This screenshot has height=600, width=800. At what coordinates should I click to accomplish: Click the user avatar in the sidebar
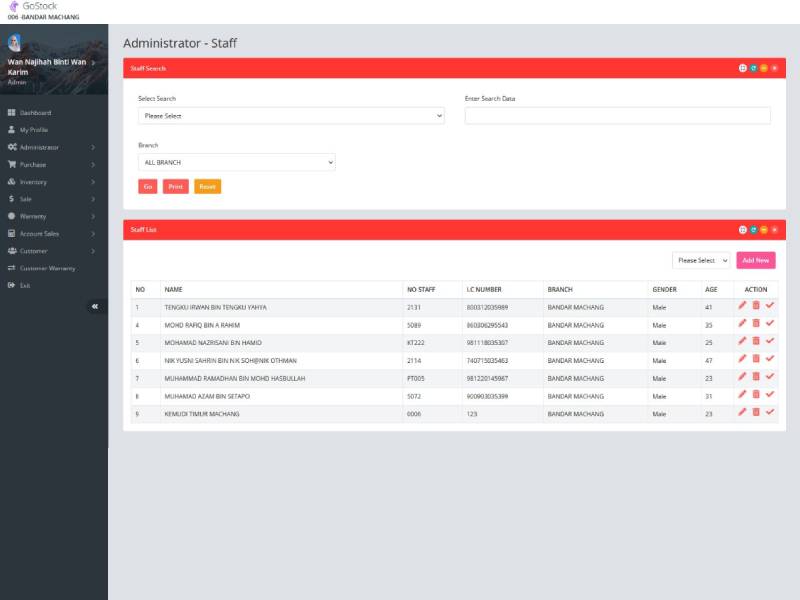(15, 42)
